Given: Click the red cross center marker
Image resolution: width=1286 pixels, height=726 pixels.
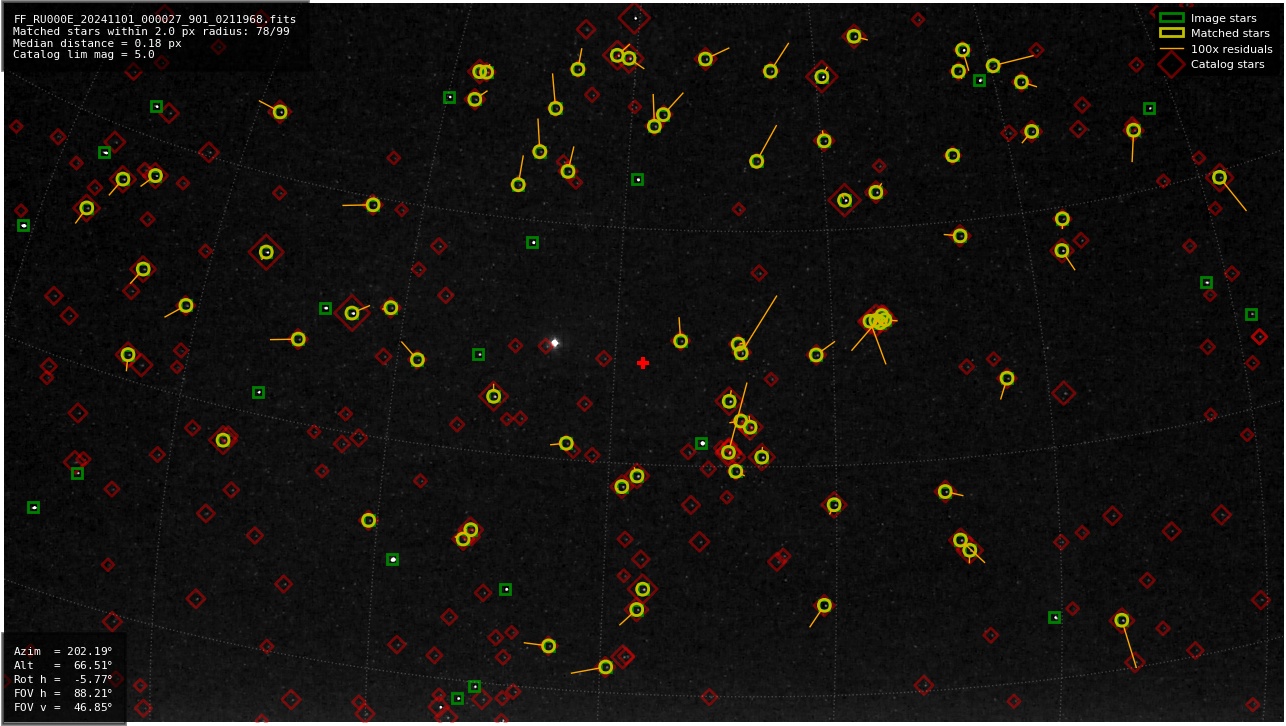Looking at the screenshot, I should tap(643, 363).
